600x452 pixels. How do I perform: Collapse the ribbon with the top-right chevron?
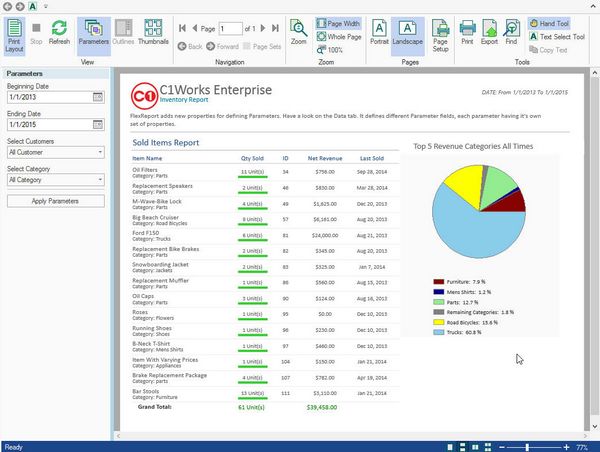click(x=593, y=6)
